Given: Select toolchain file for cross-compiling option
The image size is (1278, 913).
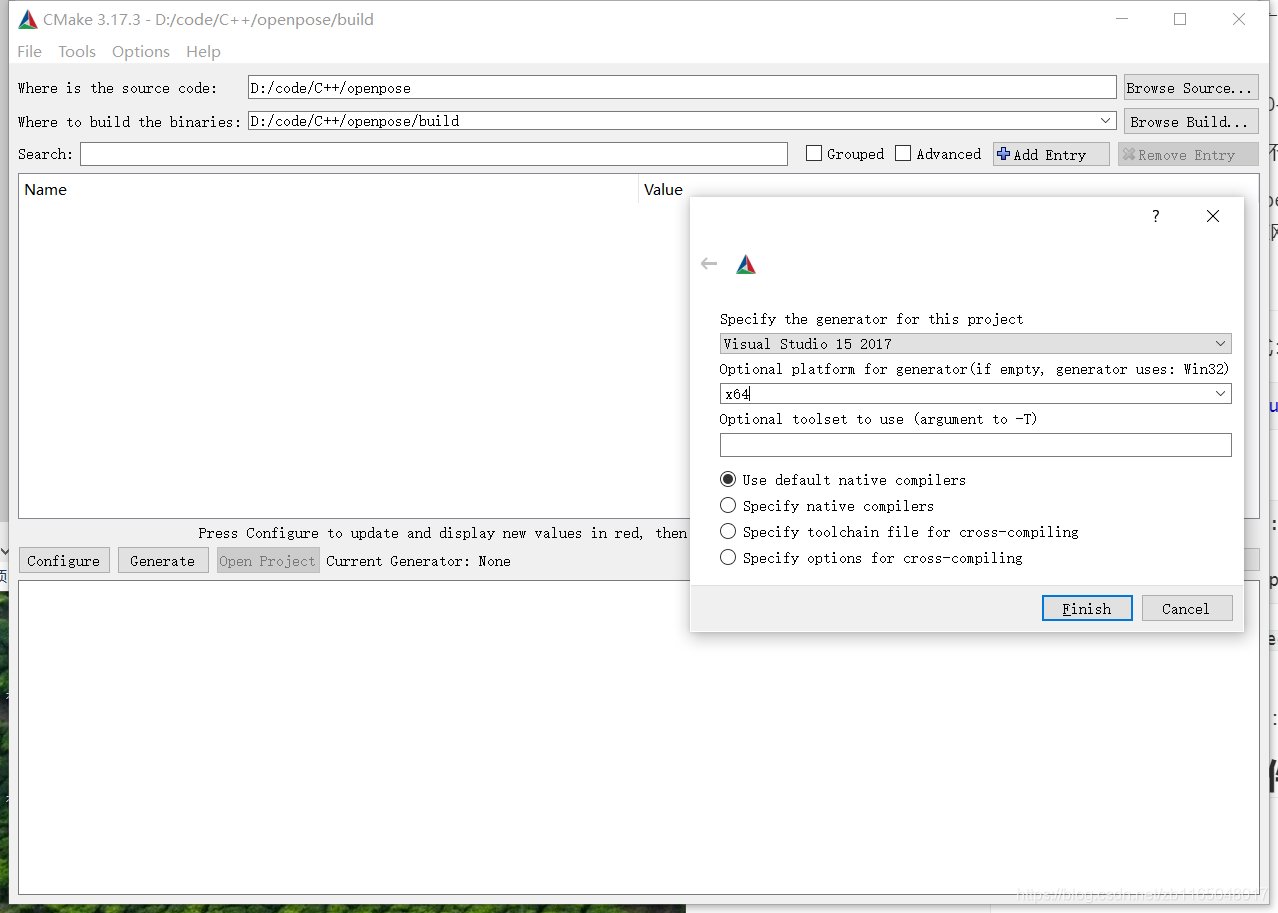Looking at the screenshot, I should pos(728,531).
